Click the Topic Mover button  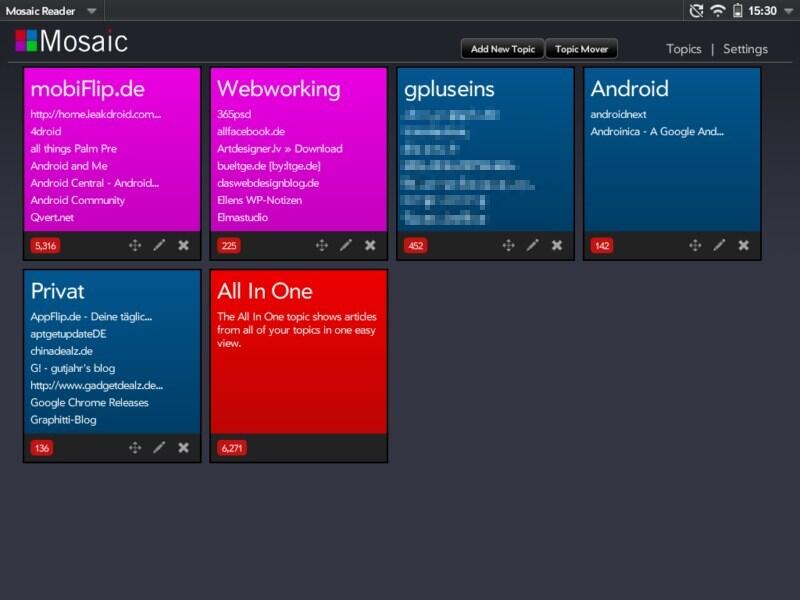pyautogui.click(x=581, y=49)
